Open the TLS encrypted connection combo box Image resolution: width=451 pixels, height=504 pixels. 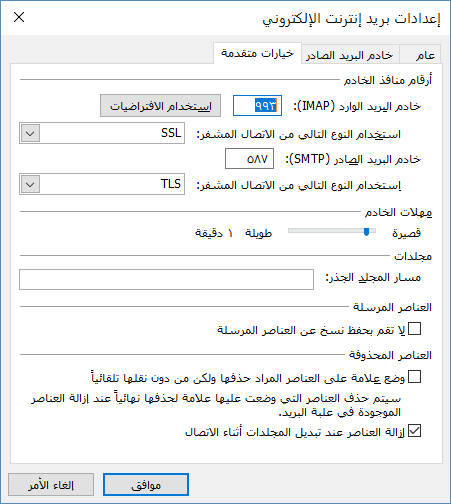(102, 184)
